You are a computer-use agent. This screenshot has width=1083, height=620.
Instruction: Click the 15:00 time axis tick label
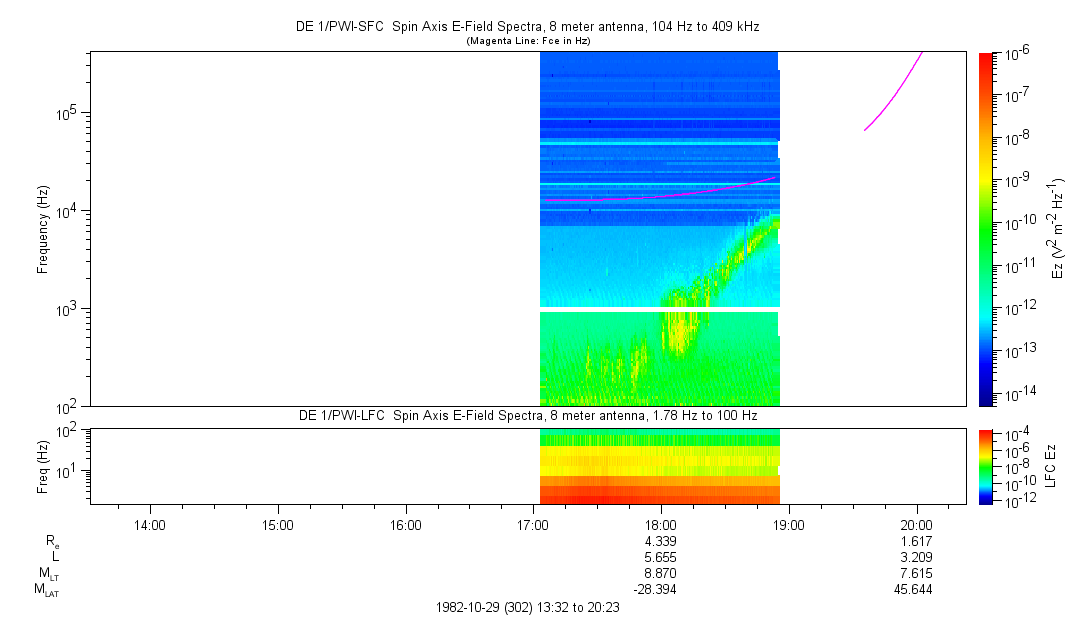pos(277,524)
